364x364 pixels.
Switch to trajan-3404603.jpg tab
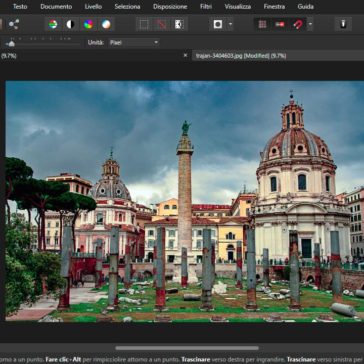point(241,56)
